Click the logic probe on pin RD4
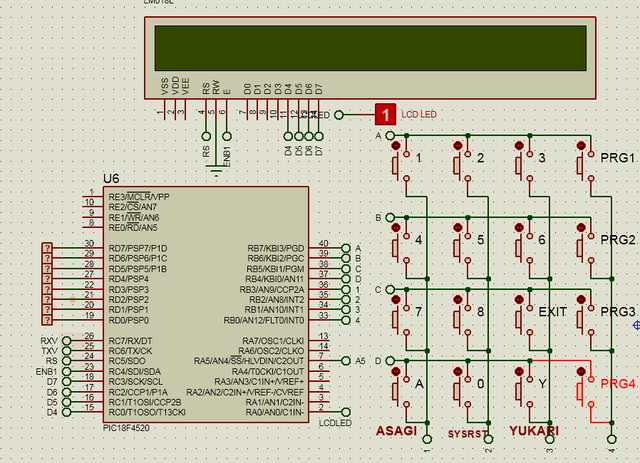Viewport: 640px width, 463px height. [47, 279]
